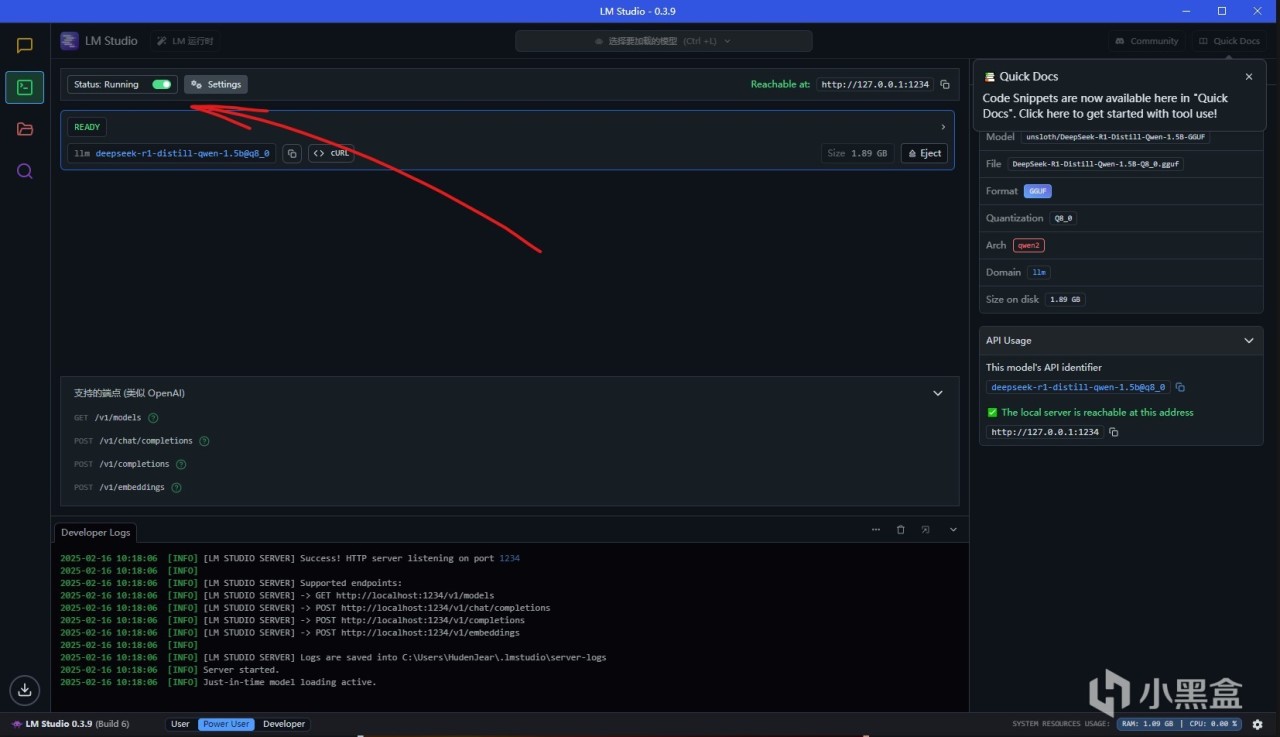Show the cURL snippet for loaded model
This screenshot has width=1280, height=737.
[x=331, y=154]
